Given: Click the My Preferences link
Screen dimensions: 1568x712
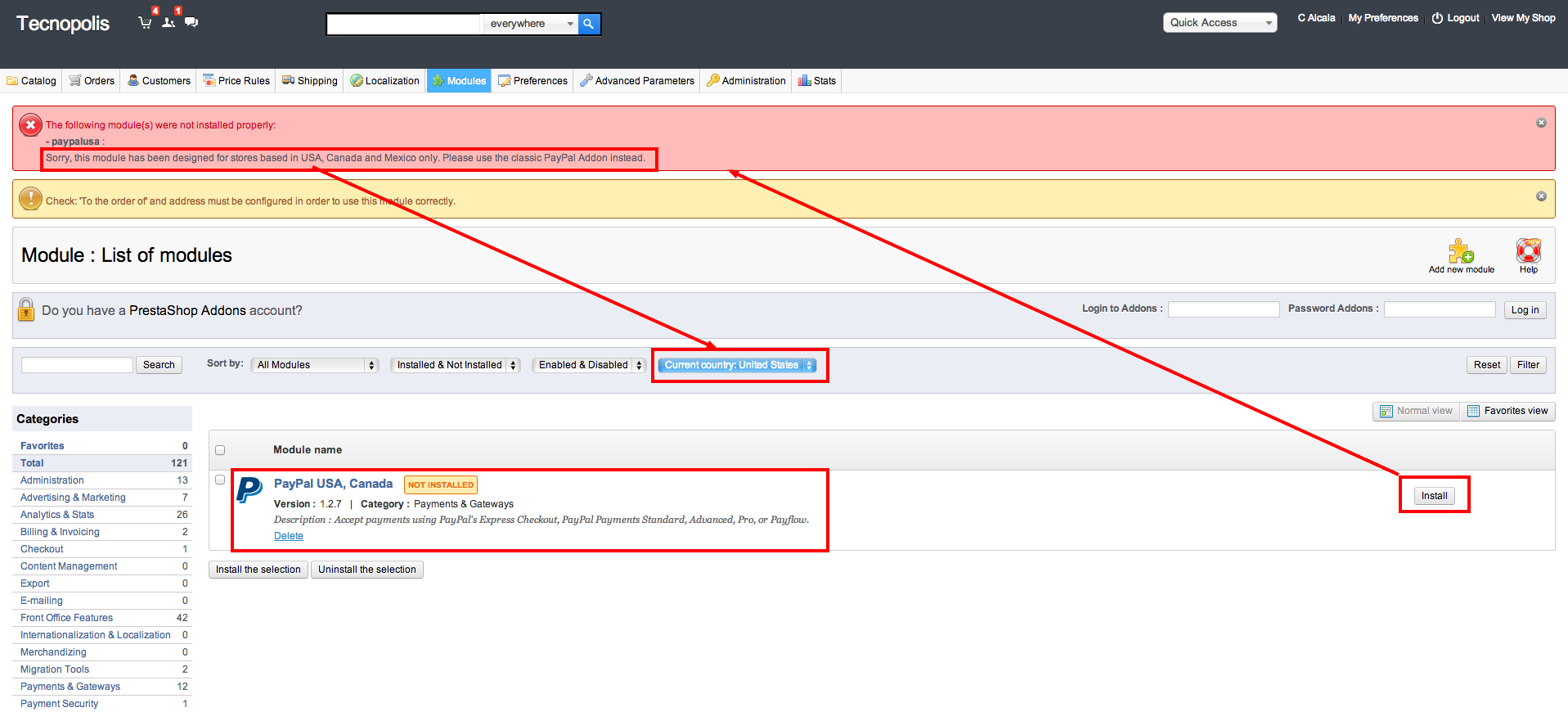Looking at the screenshot, I should [1383, 18].
